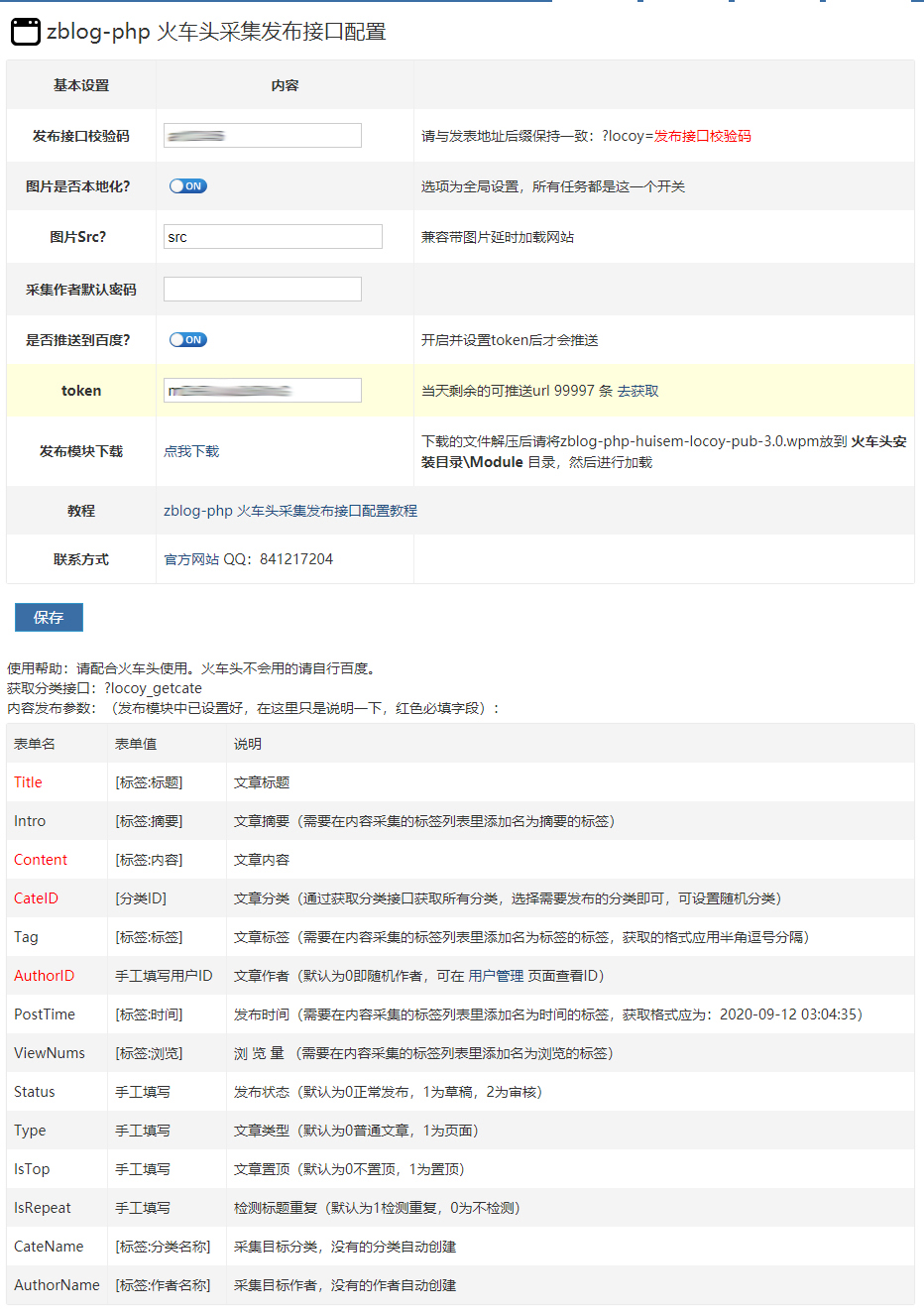Click the 内容 header cell
924x1313 pixels.
coord(285,85)
